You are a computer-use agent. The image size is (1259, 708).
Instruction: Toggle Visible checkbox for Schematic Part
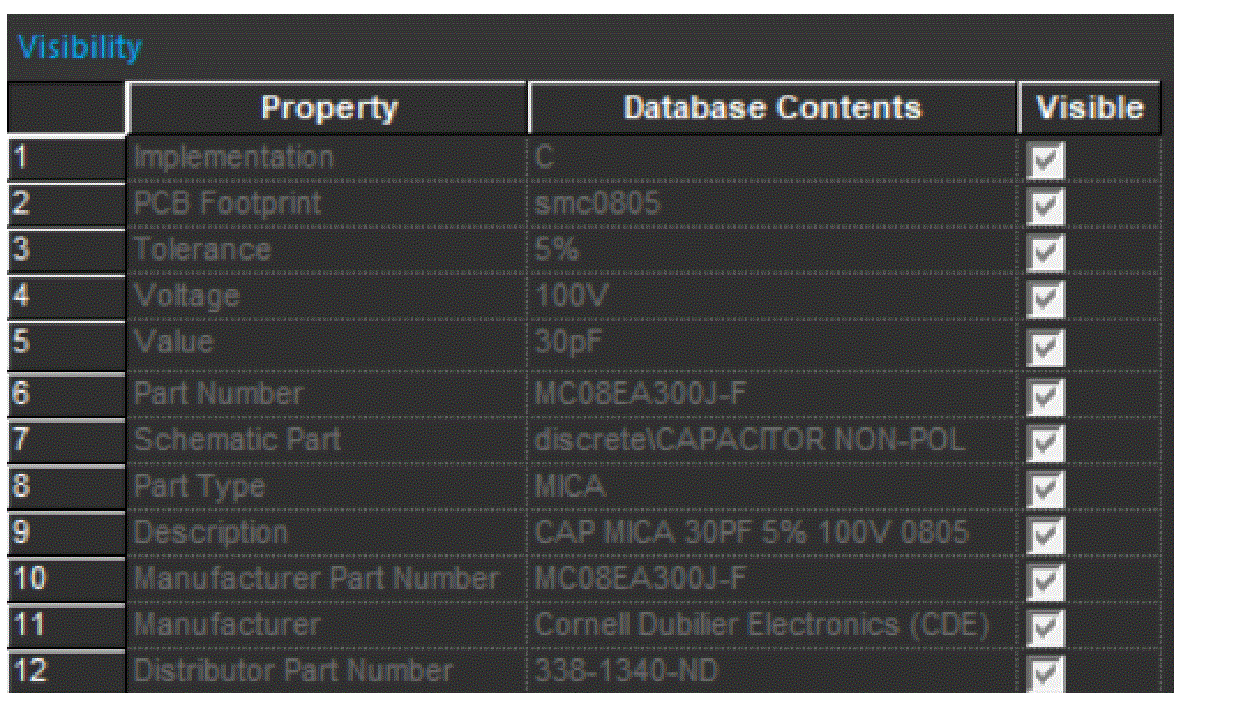1047,443
